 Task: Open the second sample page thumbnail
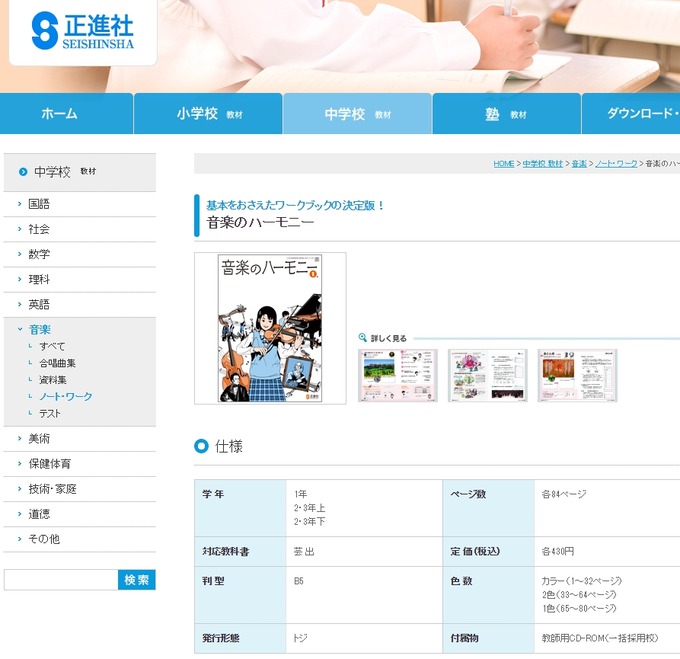coord(487,375)
